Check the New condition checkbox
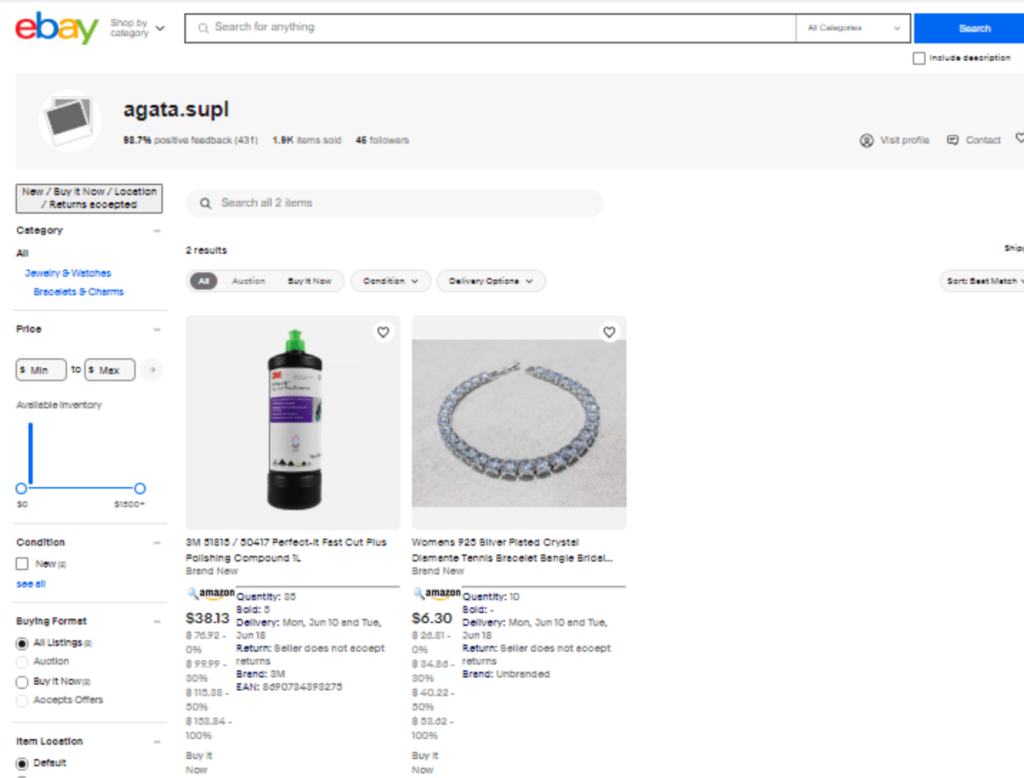The width and height of the screenshot is (1024, 778). point(22,564)
